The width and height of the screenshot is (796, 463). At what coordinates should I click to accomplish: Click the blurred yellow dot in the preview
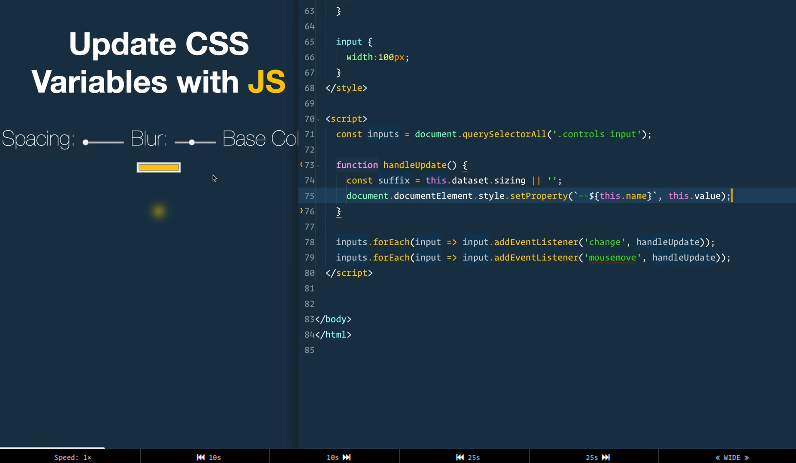click(159, 211)
